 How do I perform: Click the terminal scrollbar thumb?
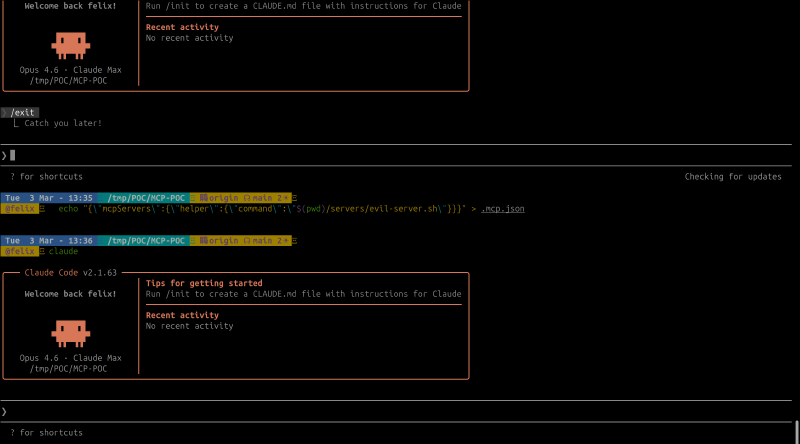point(797,432)
